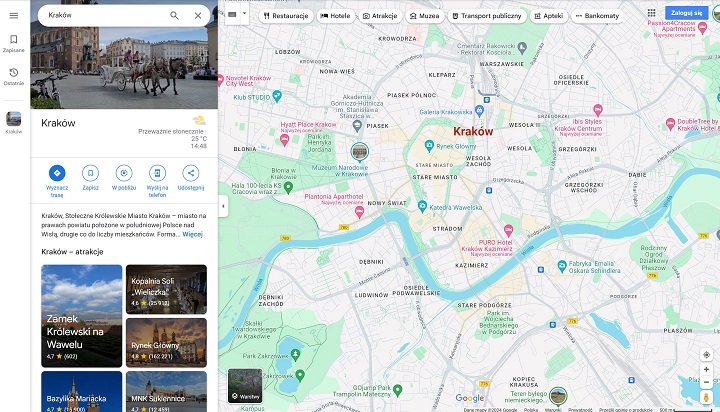Viewport: 720px width, 412px height.
Task: Open Ostatnie recent history
Action: tap(14, 77)
